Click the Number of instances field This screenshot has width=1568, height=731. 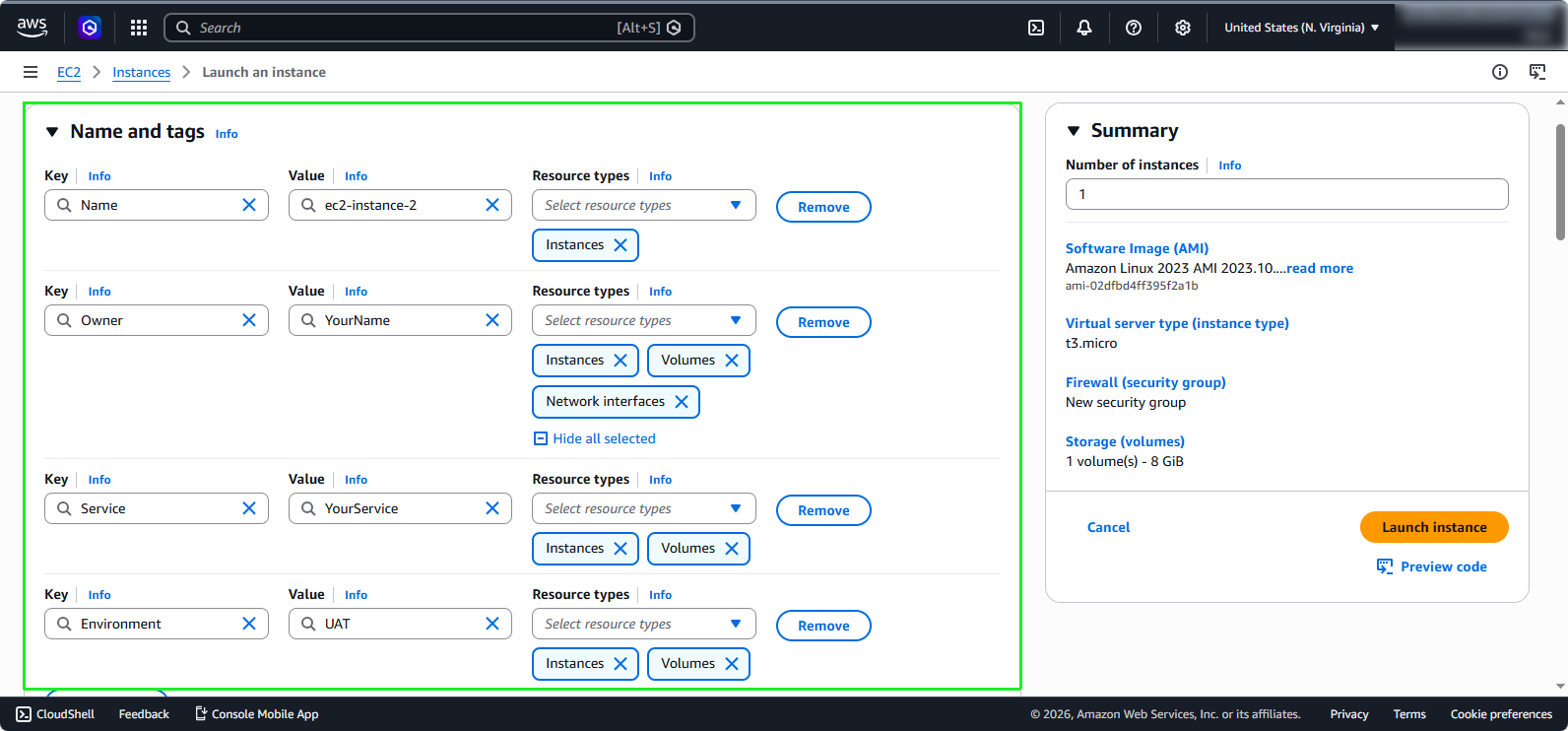click(x=1287, y=194)
